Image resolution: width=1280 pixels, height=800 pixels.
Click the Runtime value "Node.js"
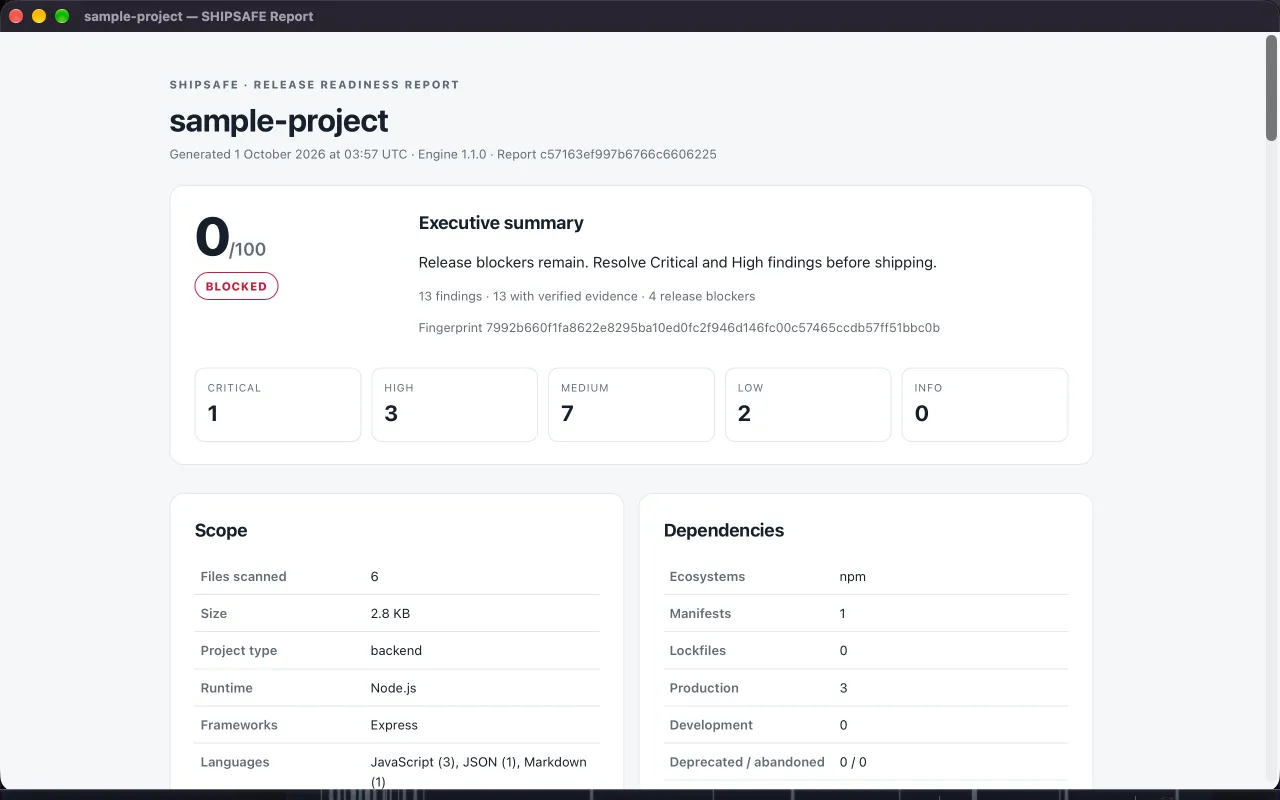(394, 688)
